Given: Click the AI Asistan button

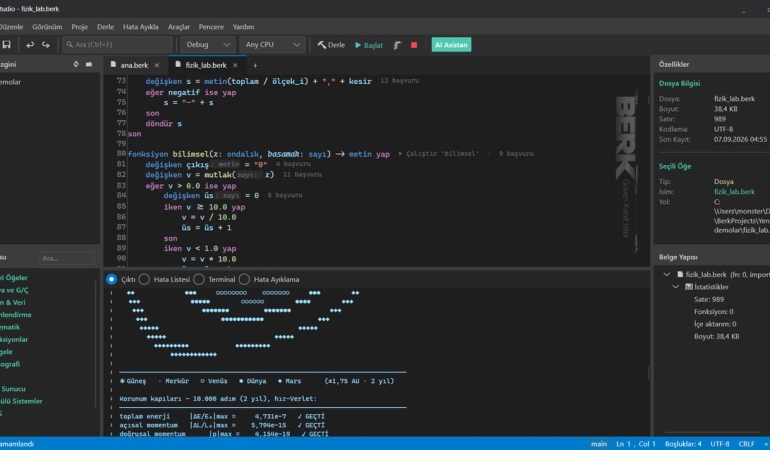Looking at the screenshot, I should 451,45.
